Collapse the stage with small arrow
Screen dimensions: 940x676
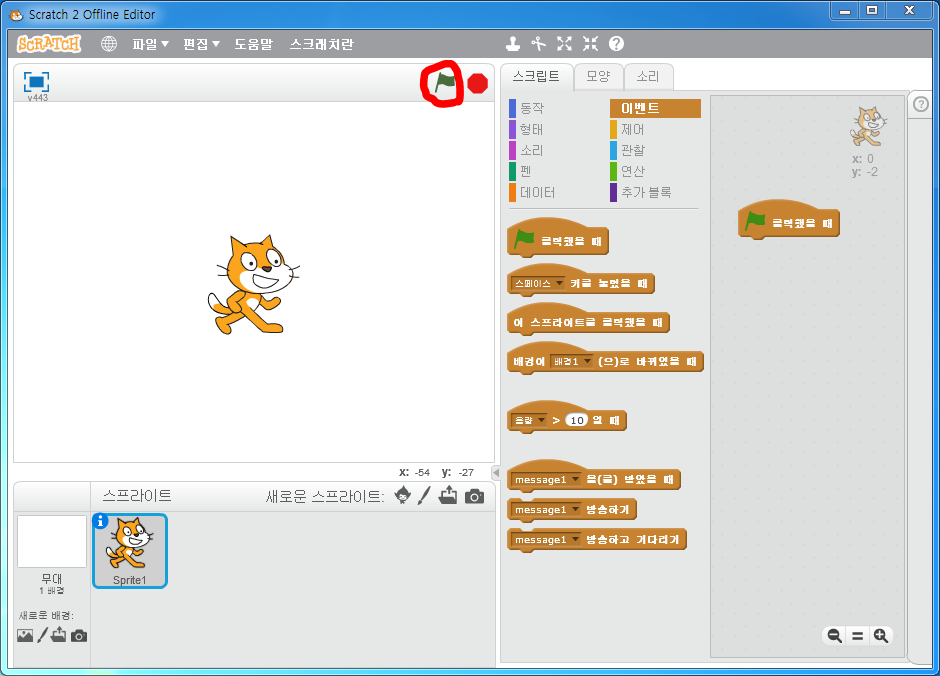496,472
